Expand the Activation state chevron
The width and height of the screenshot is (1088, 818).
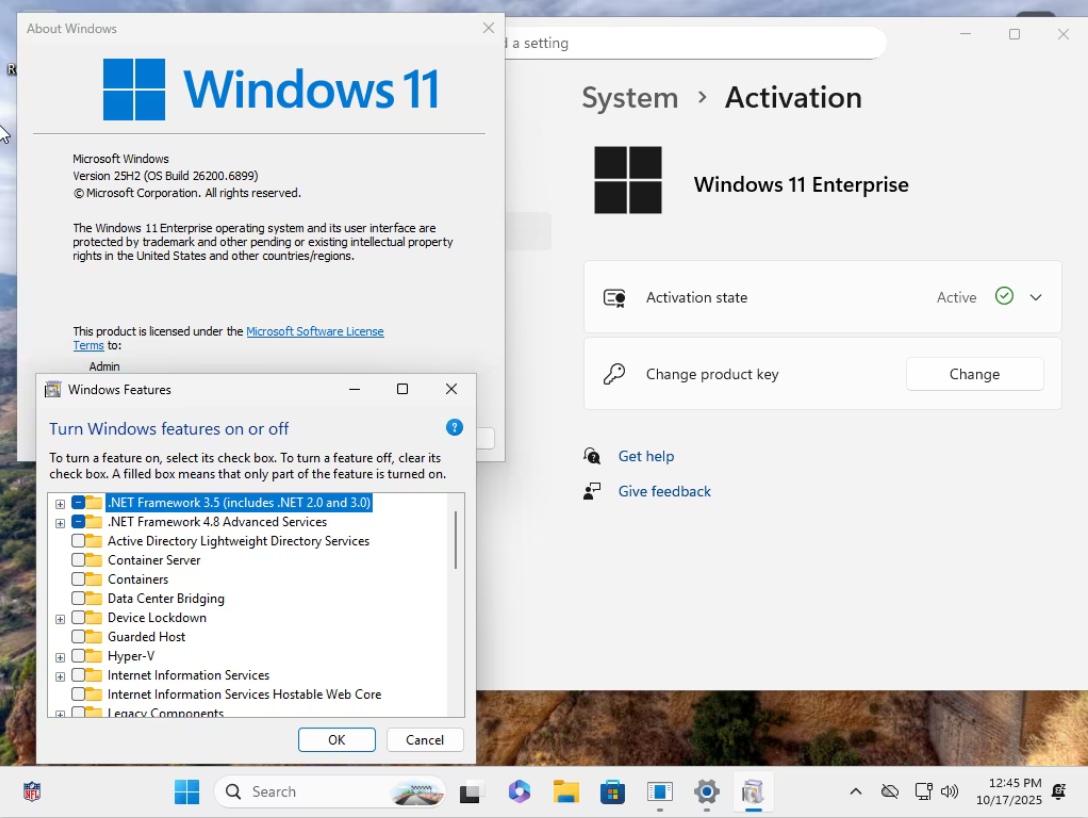click(1036, 297)
